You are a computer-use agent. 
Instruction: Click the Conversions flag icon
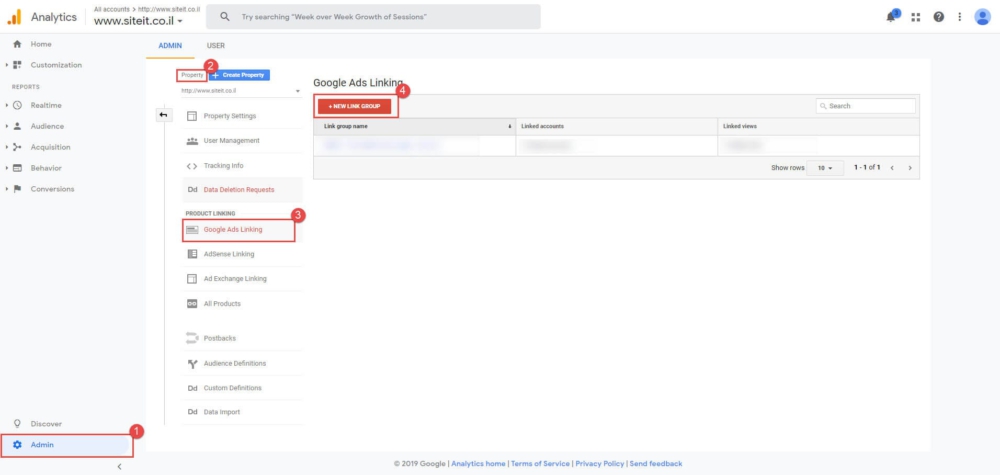(17, 189)
